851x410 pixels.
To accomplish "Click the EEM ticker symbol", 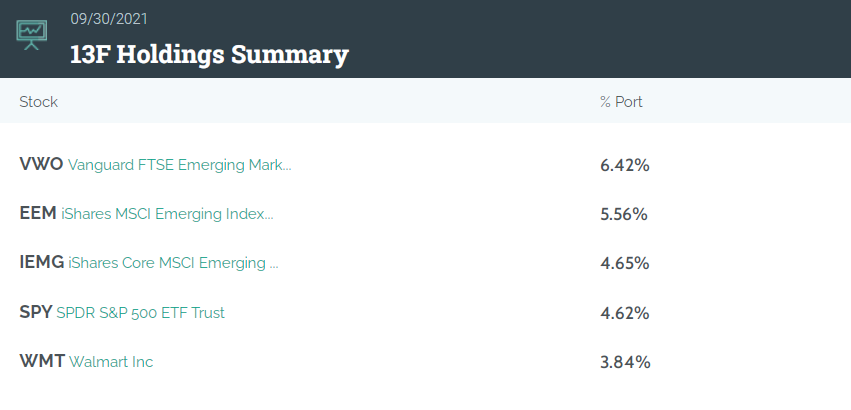I will (38, 214).
